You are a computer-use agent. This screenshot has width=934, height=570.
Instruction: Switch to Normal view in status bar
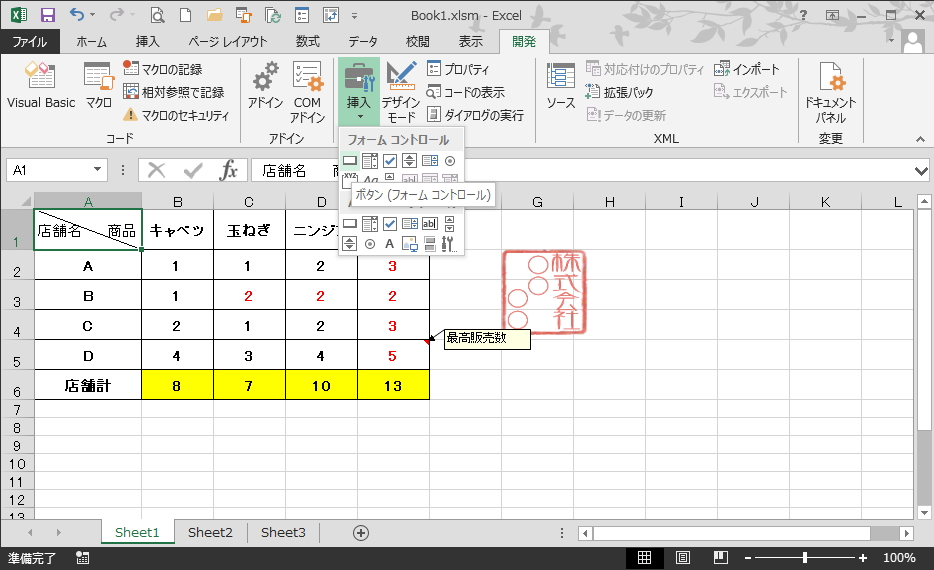[645, 557]
